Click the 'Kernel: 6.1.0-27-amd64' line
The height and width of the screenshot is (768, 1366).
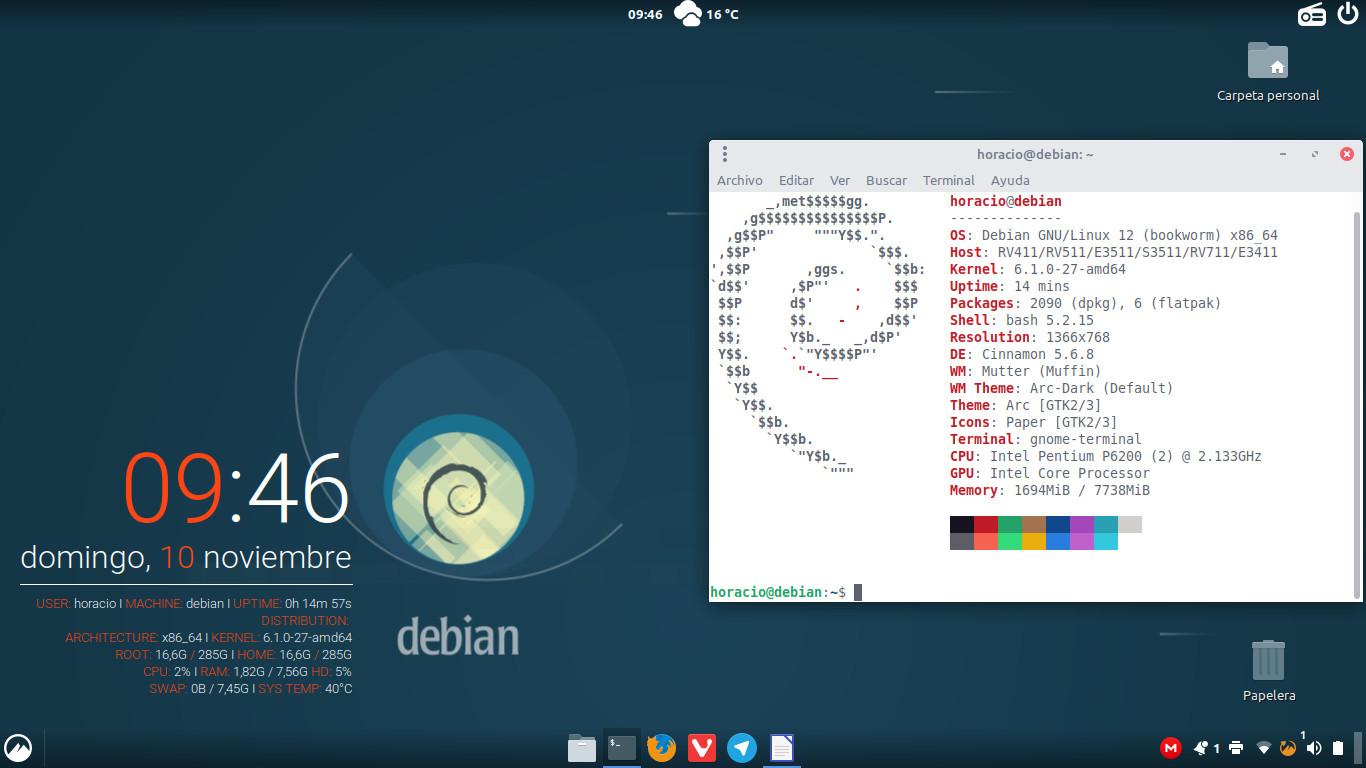(1038, 269)
